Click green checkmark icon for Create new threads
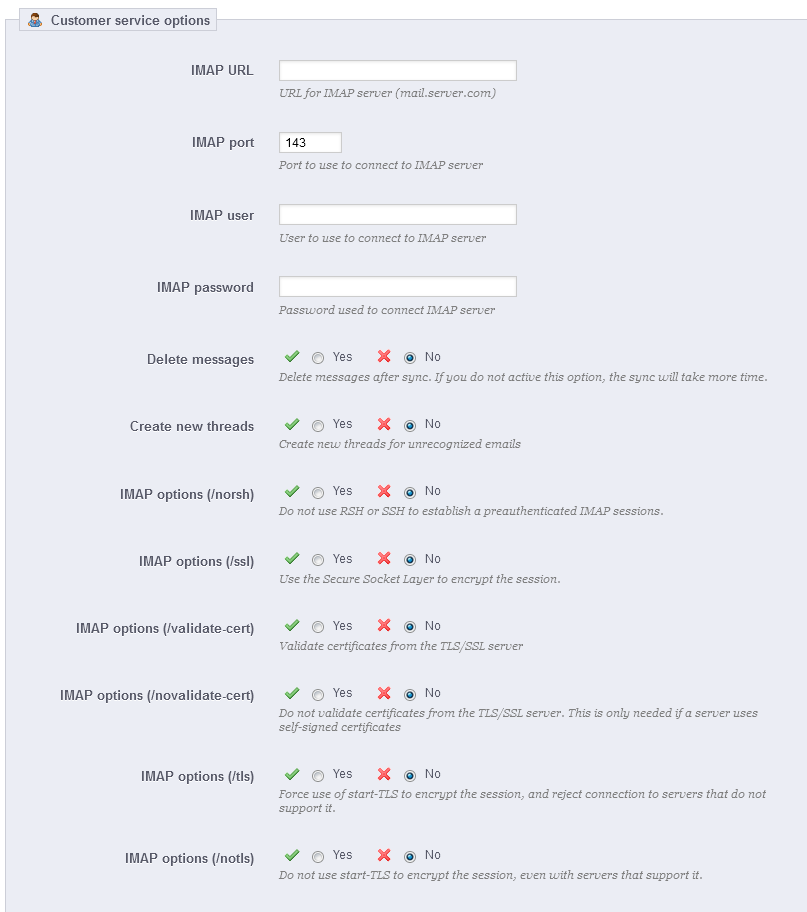Screen dimensions: 807x912 pyautogui.click(x=292, y=423)
